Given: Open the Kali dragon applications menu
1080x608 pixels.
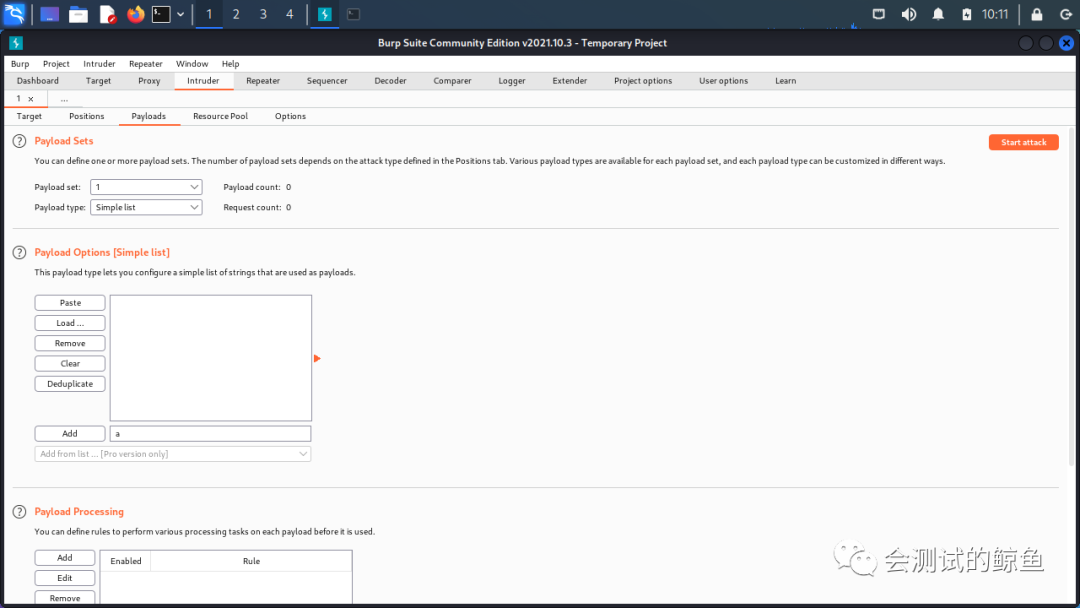Looking at the screenshot, I should point(14,14).
